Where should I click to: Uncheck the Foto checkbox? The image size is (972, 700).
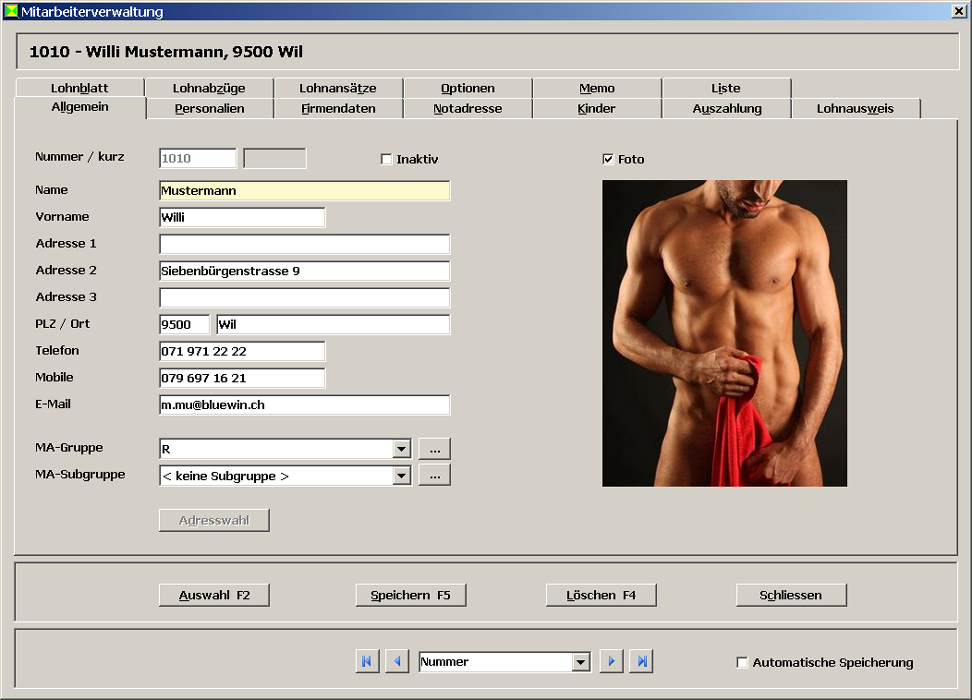[x=608, y=160]
